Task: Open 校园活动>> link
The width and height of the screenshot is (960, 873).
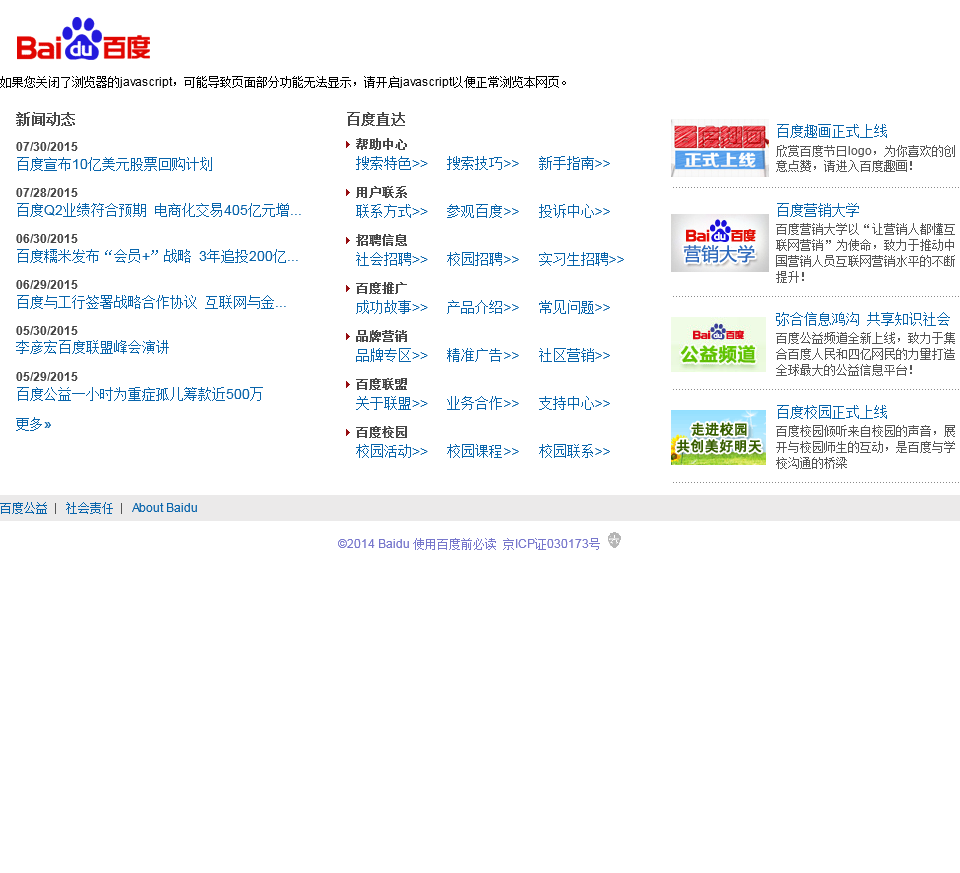Action: click(x=392, y=451)
